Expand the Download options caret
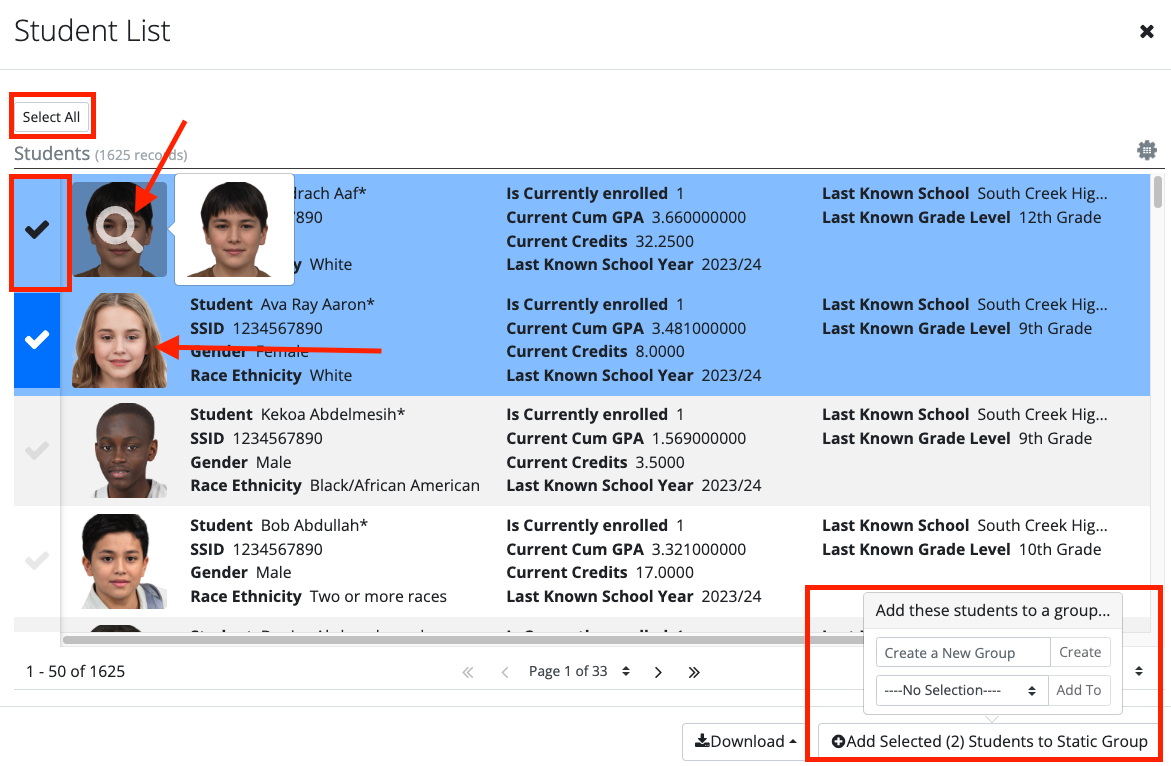 pyautogui.click(x=792, y=741)
